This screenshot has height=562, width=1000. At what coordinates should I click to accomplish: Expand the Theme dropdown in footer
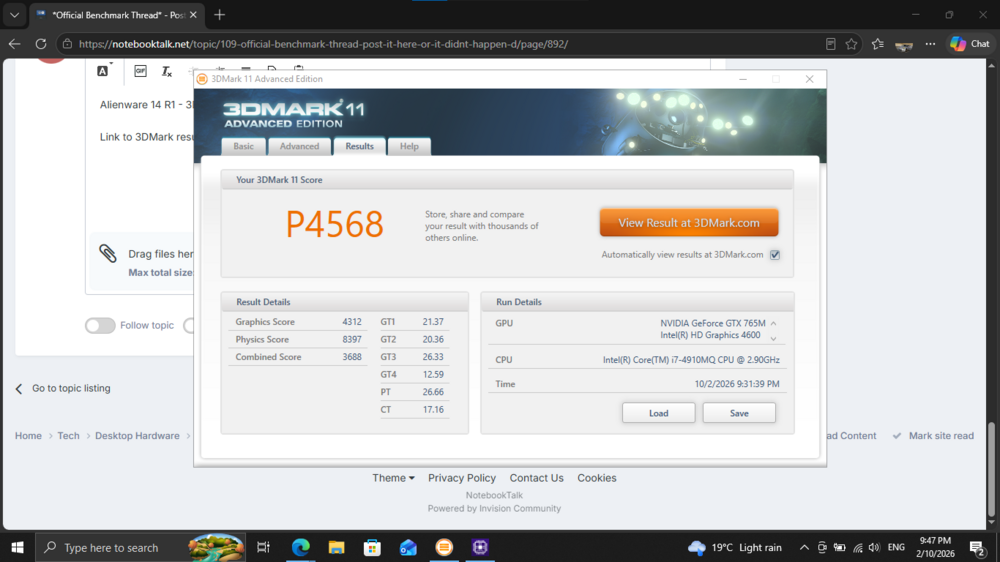click(x=393, y=478)
